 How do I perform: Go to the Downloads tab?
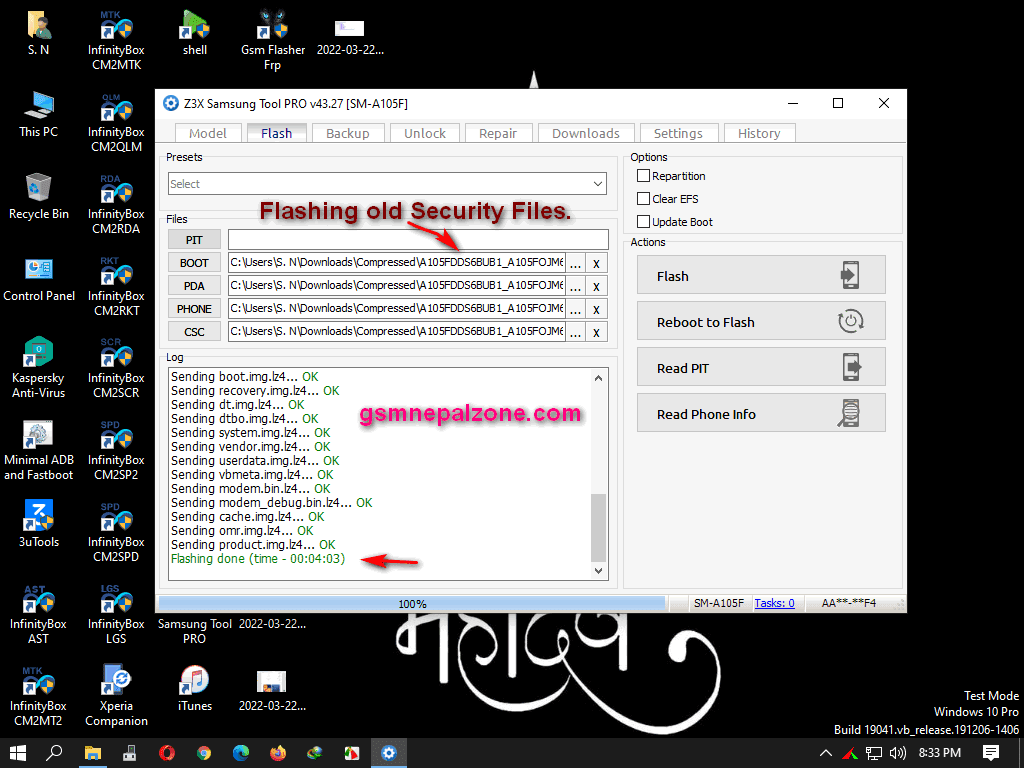click(586, 133)
